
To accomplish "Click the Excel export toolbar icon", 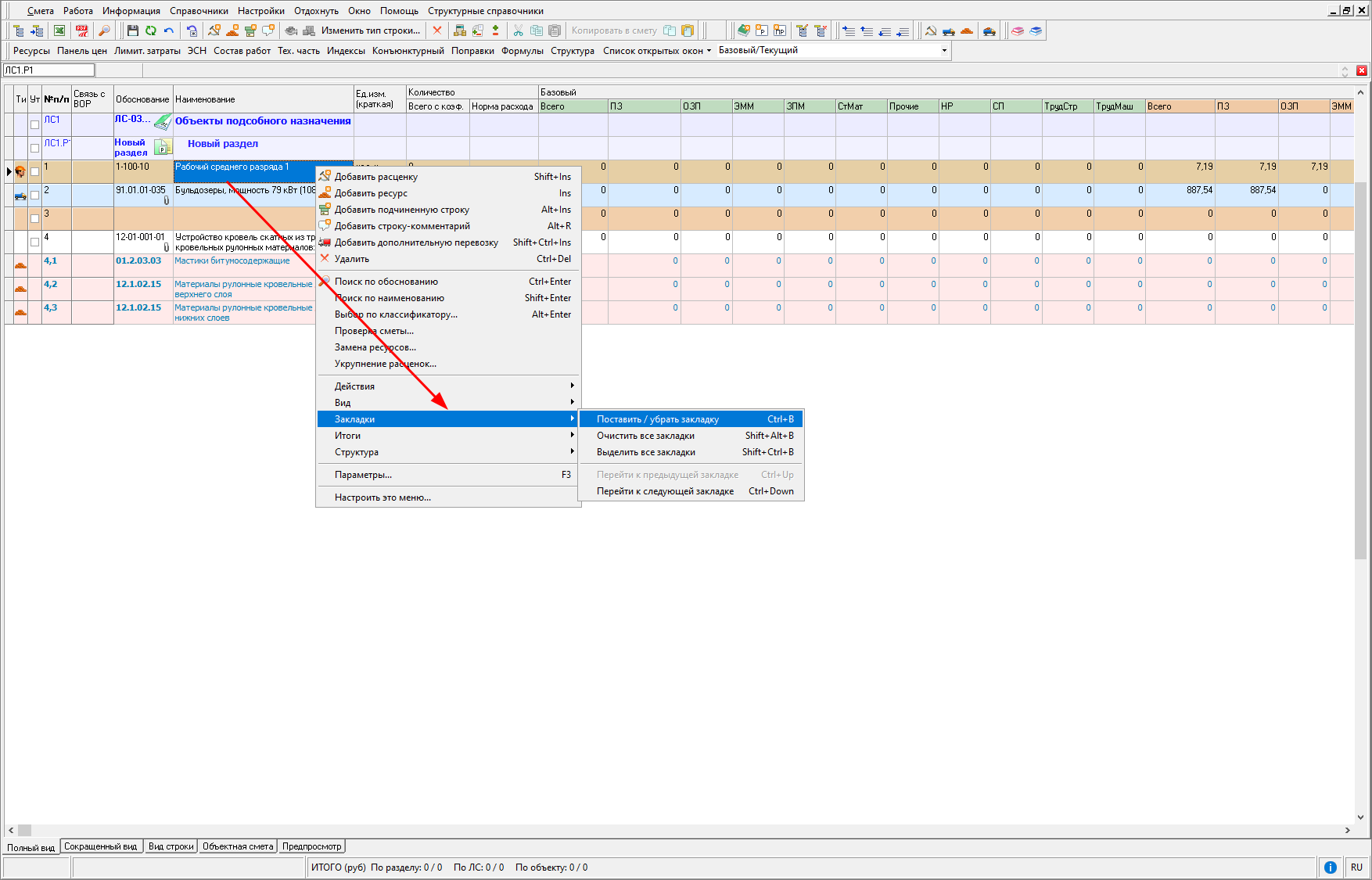I will pos(59,31).
